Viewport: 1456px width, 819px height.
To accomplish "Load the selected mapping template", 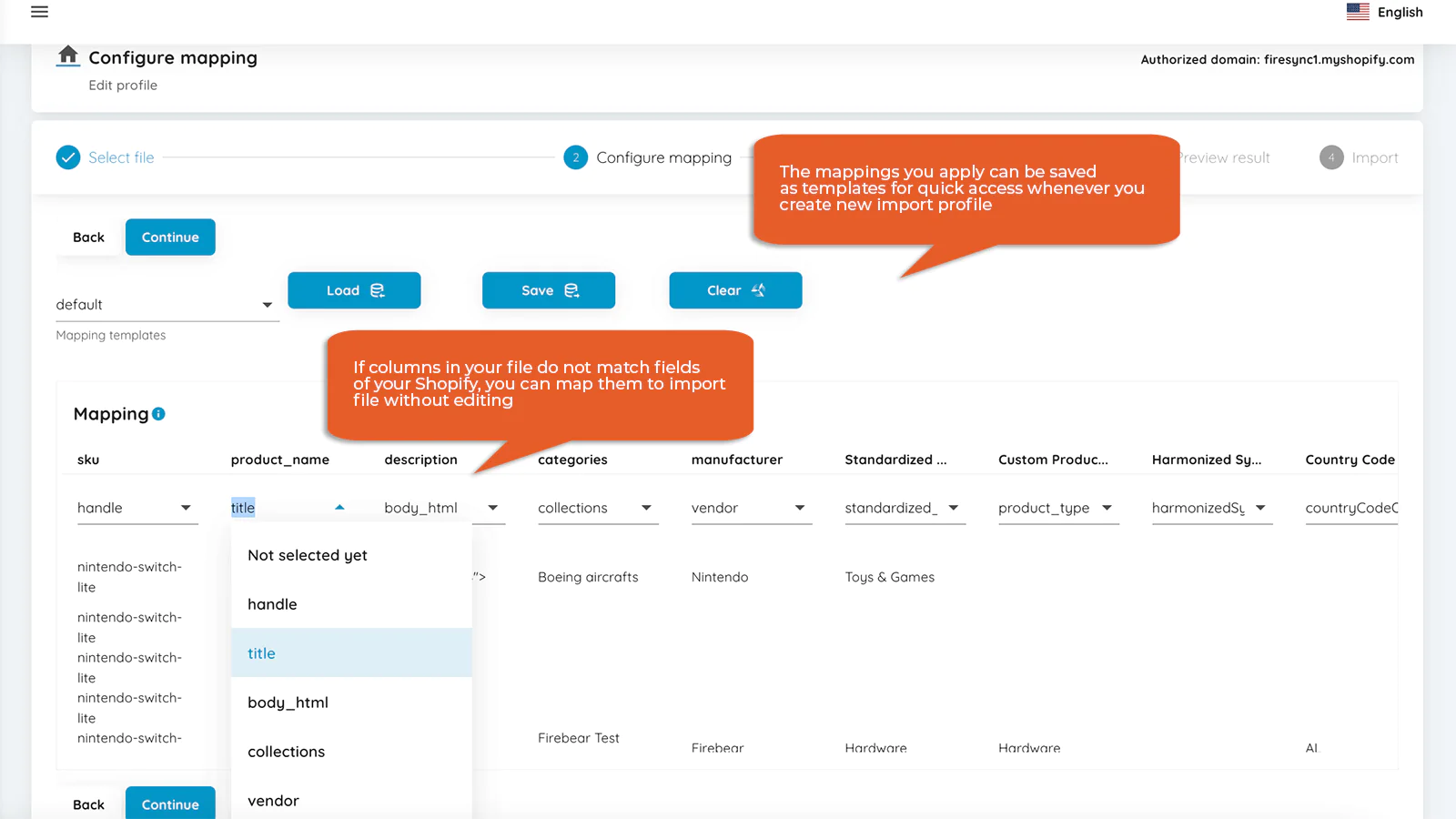I will 354,290.
